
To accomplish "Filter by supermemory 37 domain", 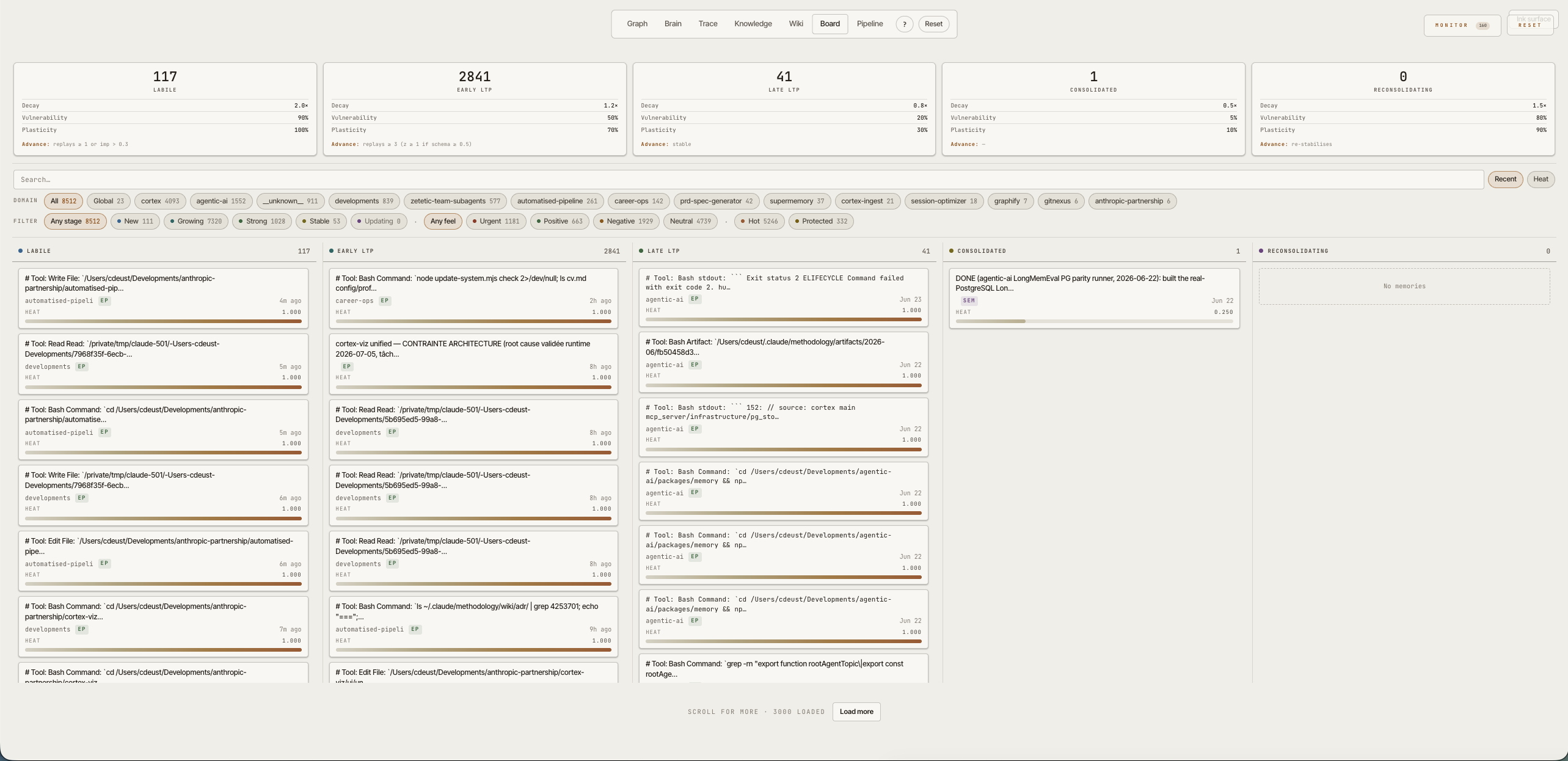I will tap(797, 201).
